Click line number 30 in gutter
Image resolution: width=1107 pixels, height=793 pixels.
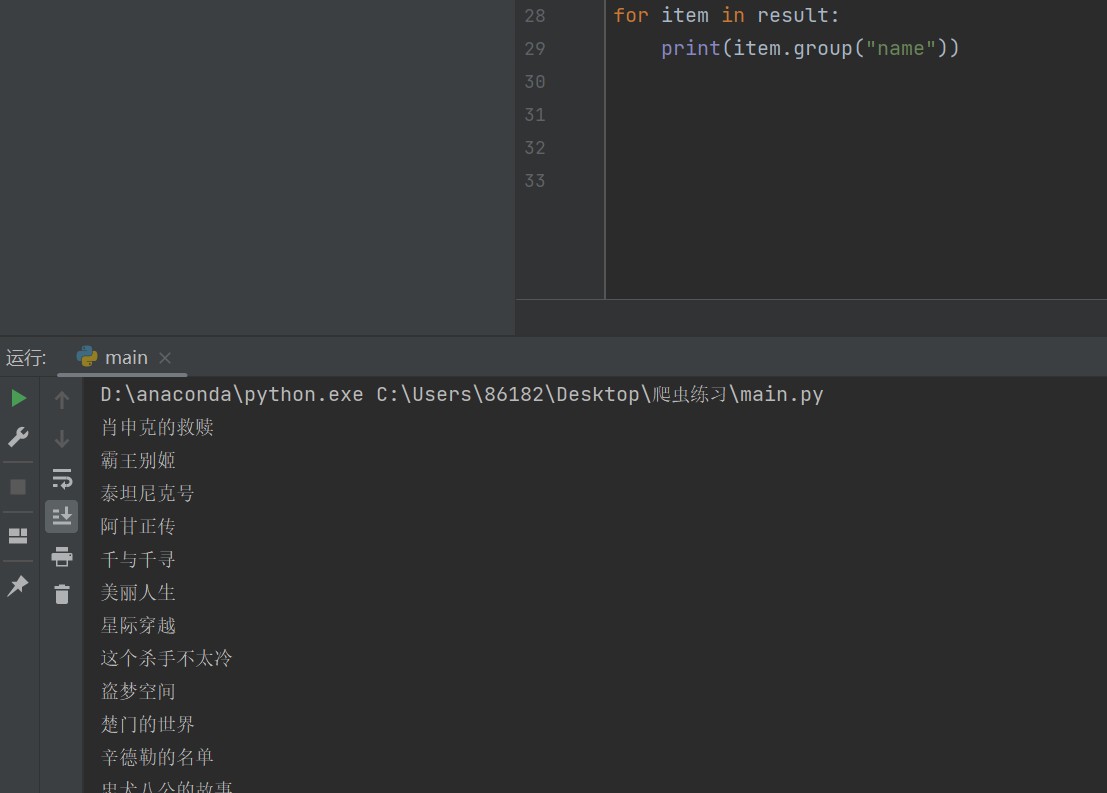coord(535,82)
